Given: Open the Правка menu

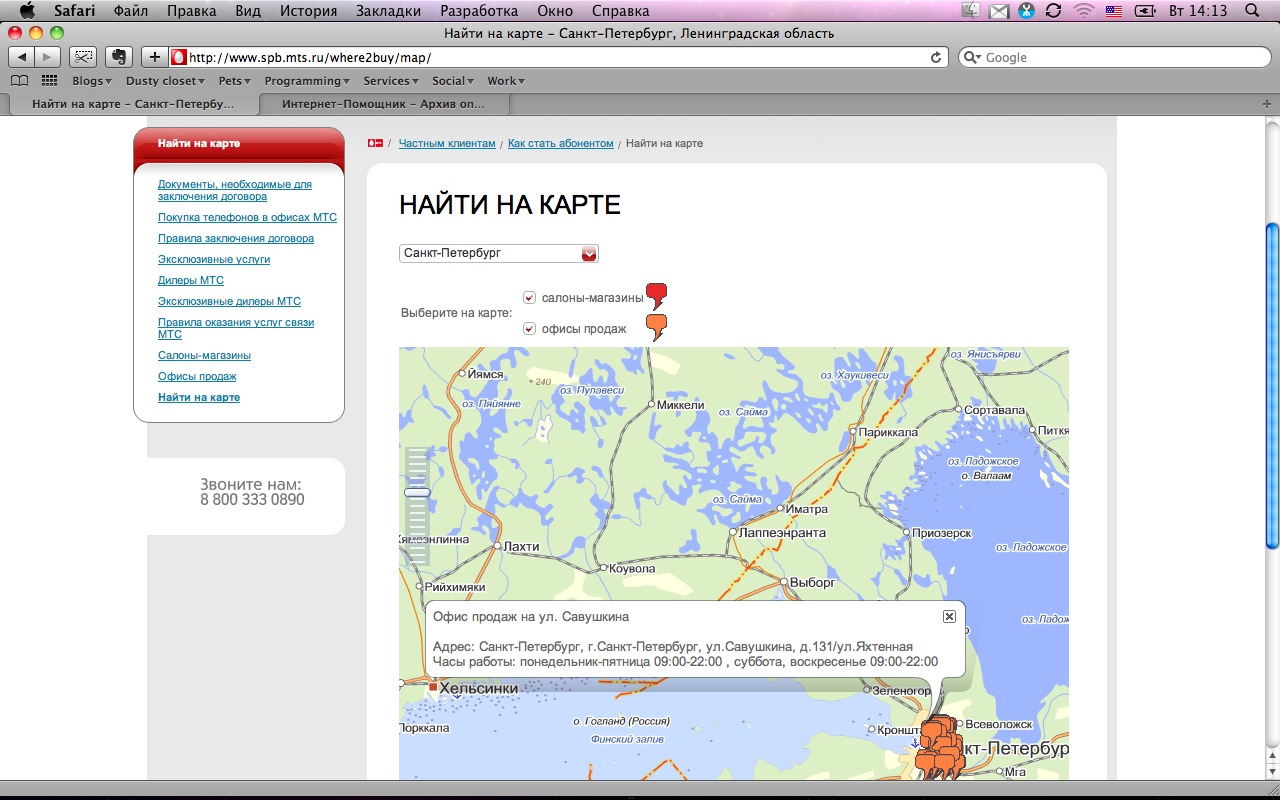Looking at the screenshot, I should click(x=192, y=11).
